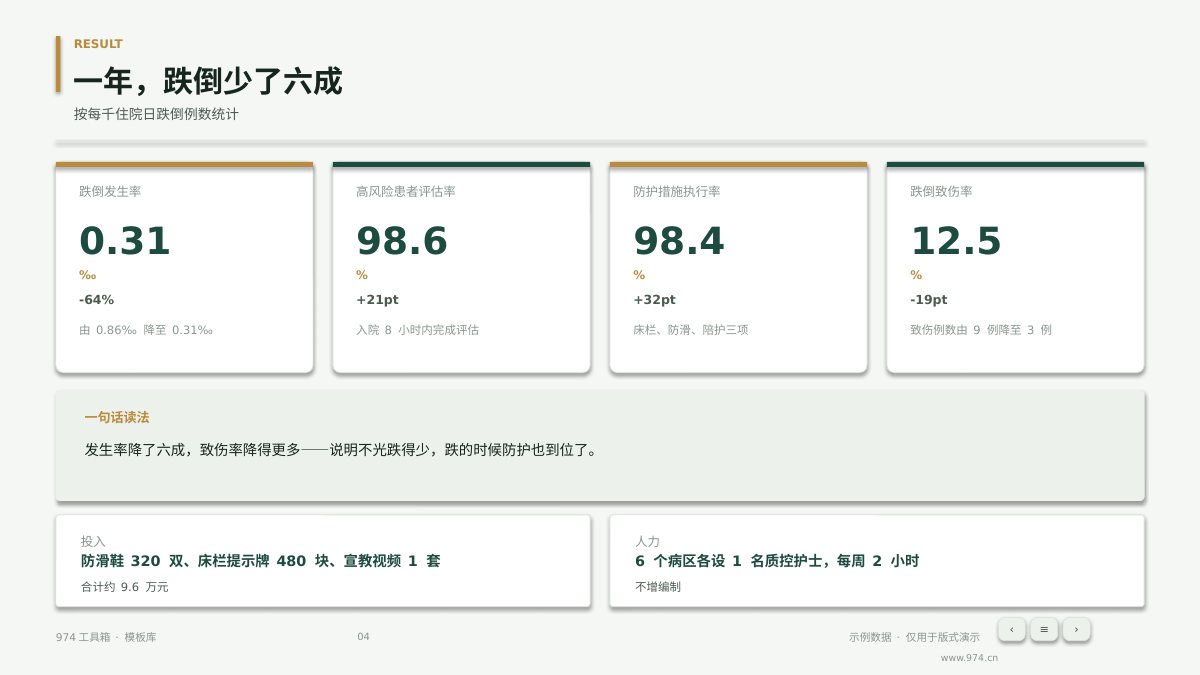Click the 98.4 value
The height and width of the screenshot is (675, 1200).
tap(679, 242)
